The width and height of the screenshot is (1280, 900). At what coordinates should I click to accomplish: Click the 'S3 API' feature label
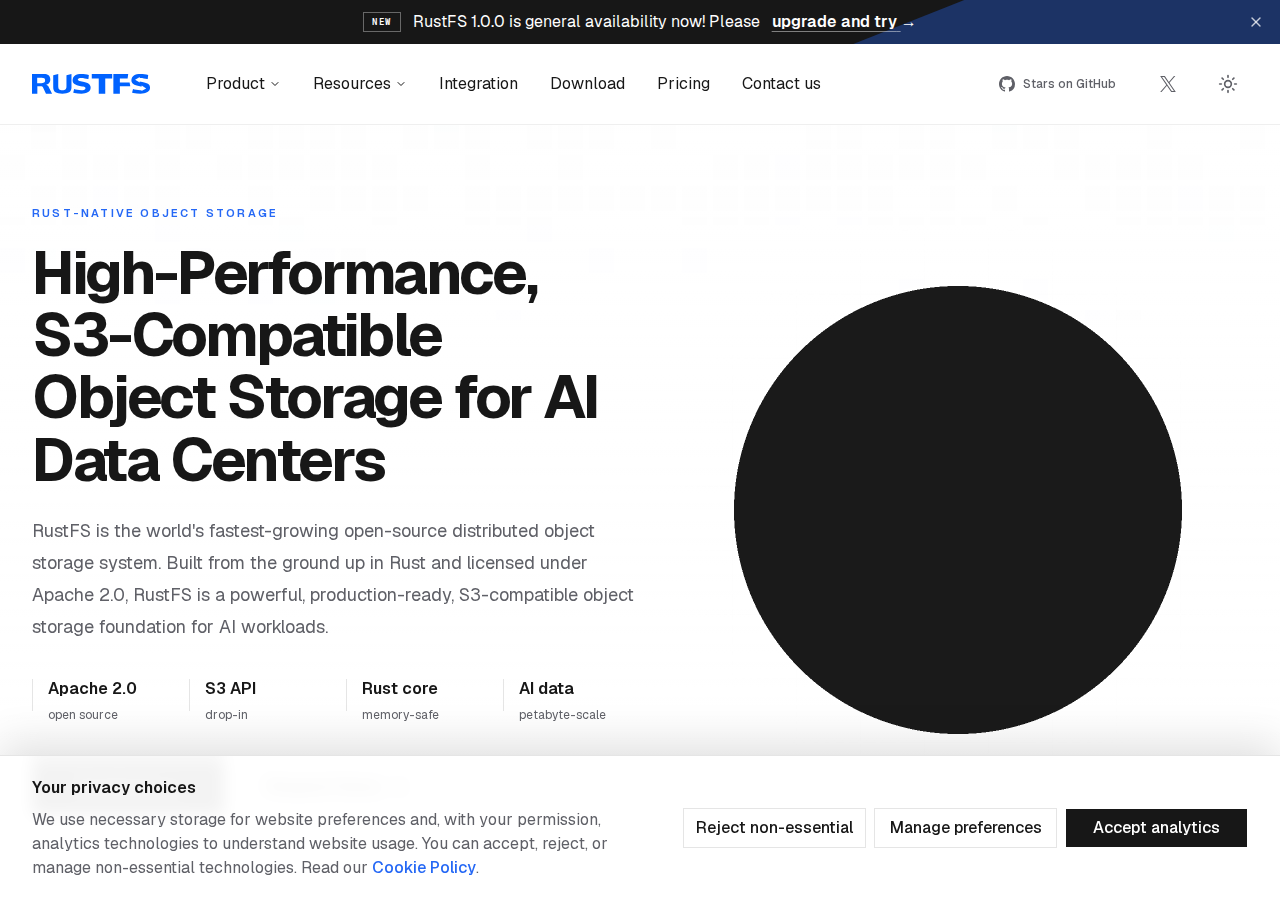tap(230, 689)
